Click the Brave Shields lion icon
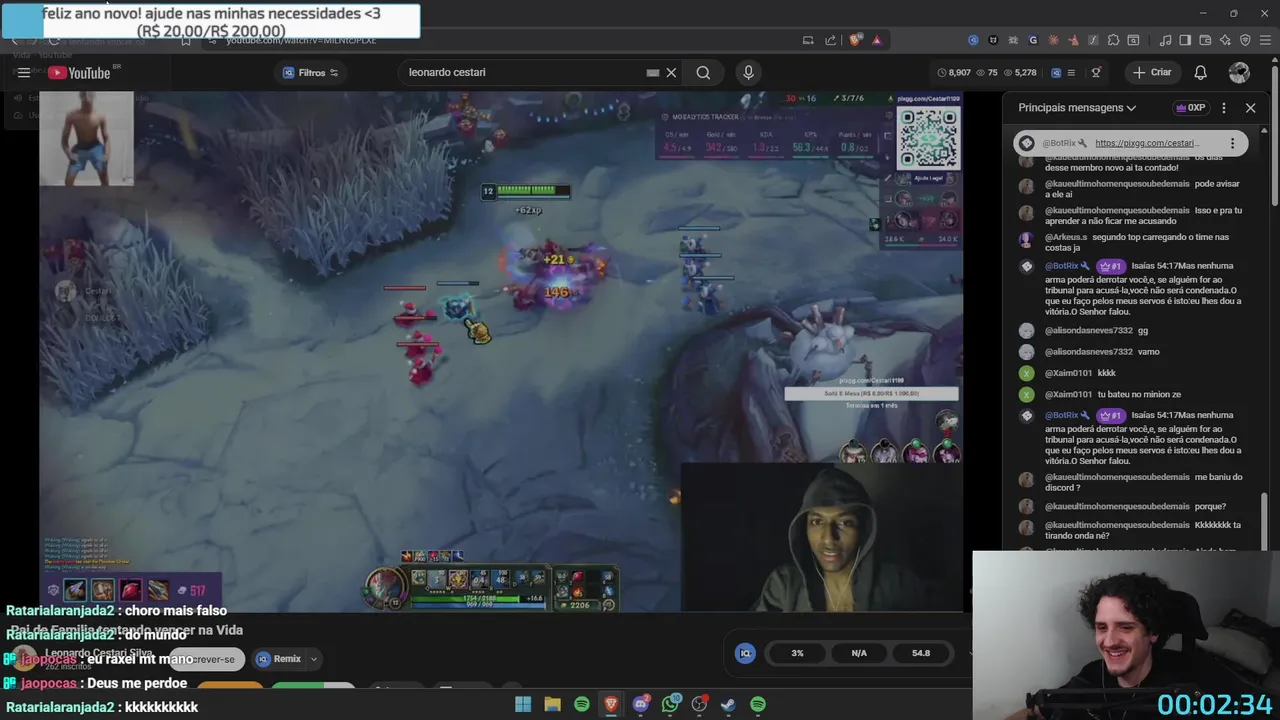Screen dimensions: 1280x720 click(855, 40)
